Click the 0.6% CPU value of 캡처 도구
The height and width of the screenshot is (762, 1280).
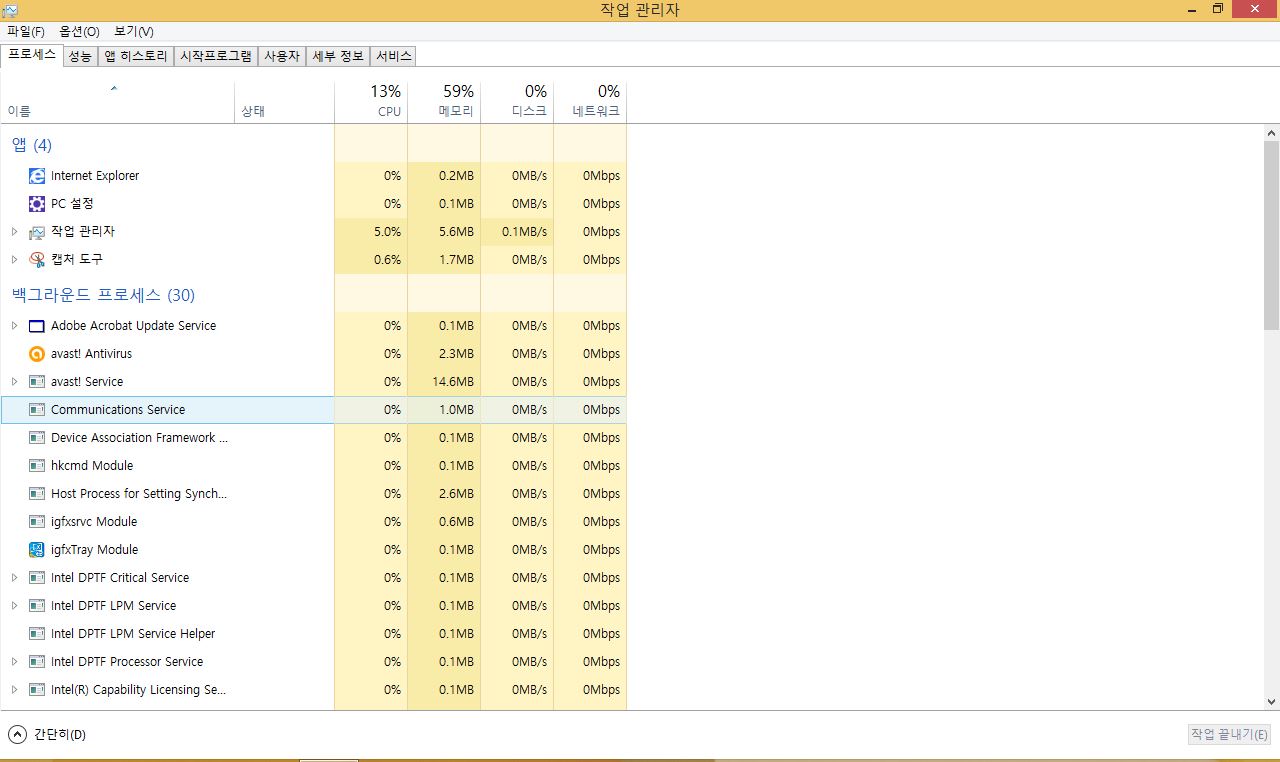[x=387, y=260]
